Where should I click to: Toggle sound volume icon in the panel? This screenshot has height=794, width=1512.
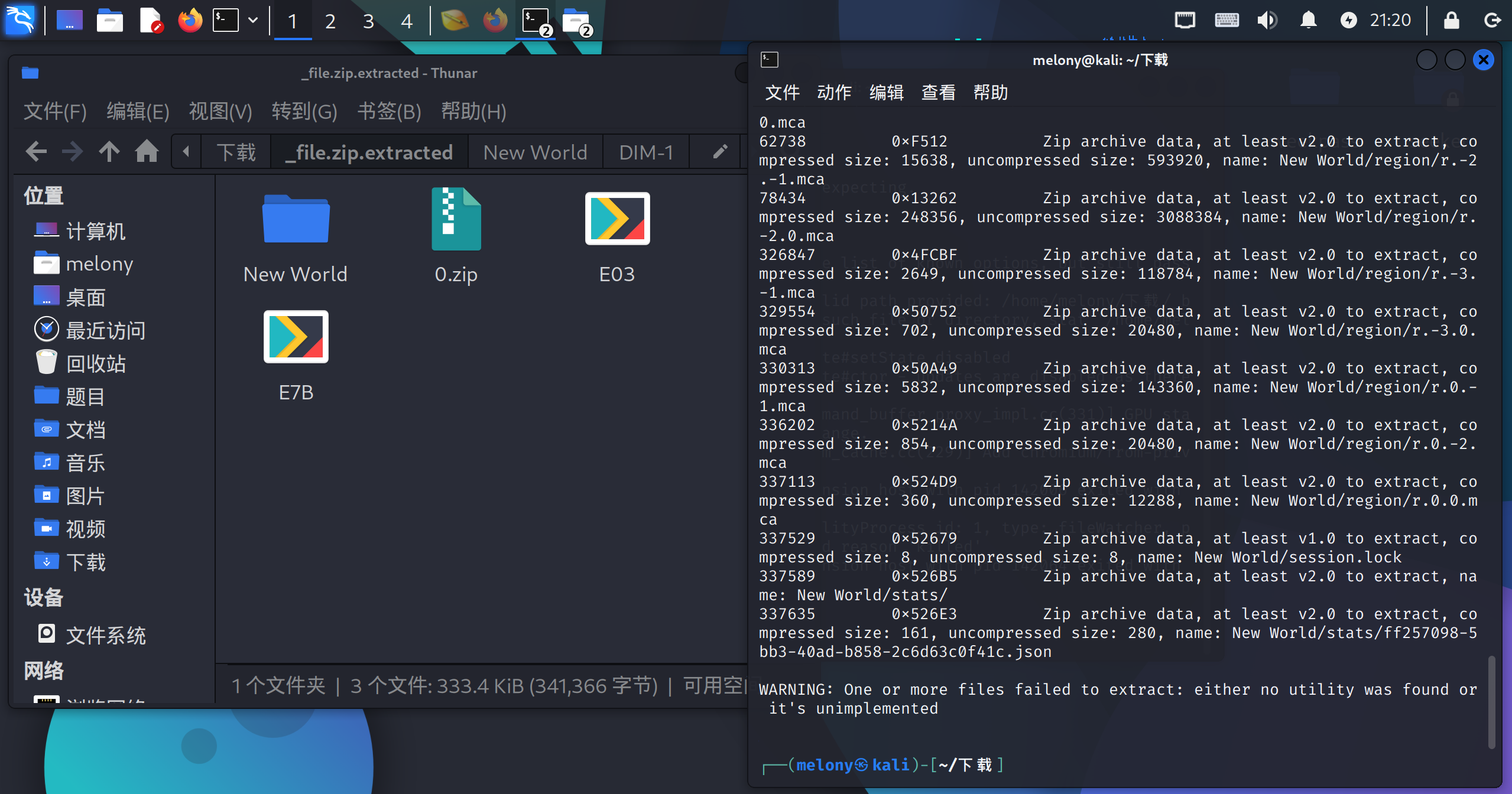click(1267, 20)
